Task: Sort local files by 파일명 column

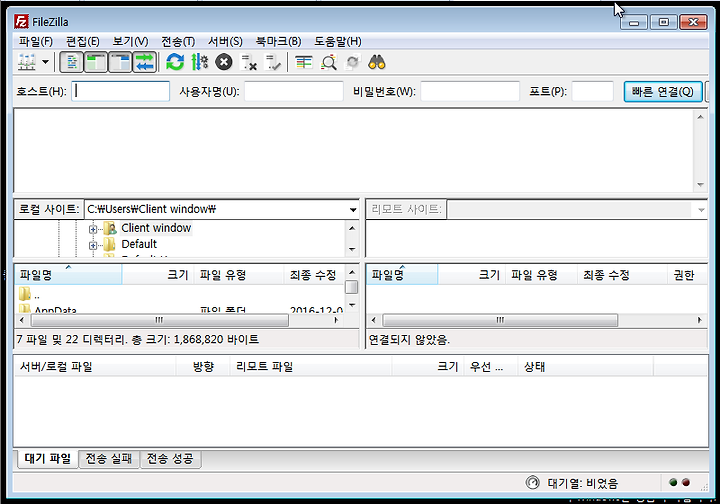Action: click(68, 275)
